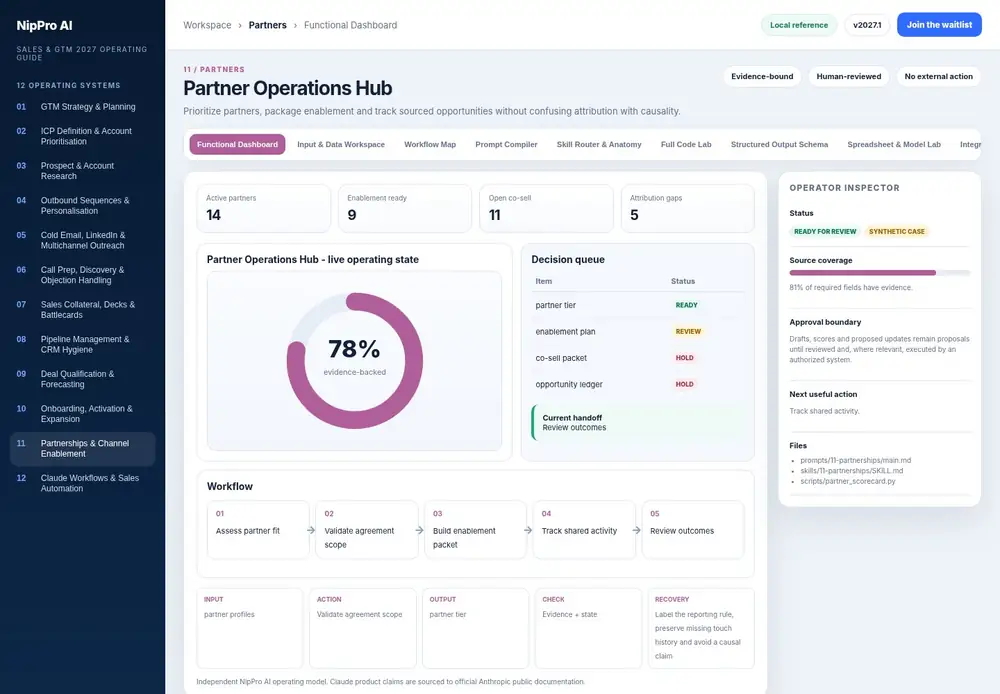Click co-sell packet queue row
Screen dimensions: 1000x694
[638, 358]
